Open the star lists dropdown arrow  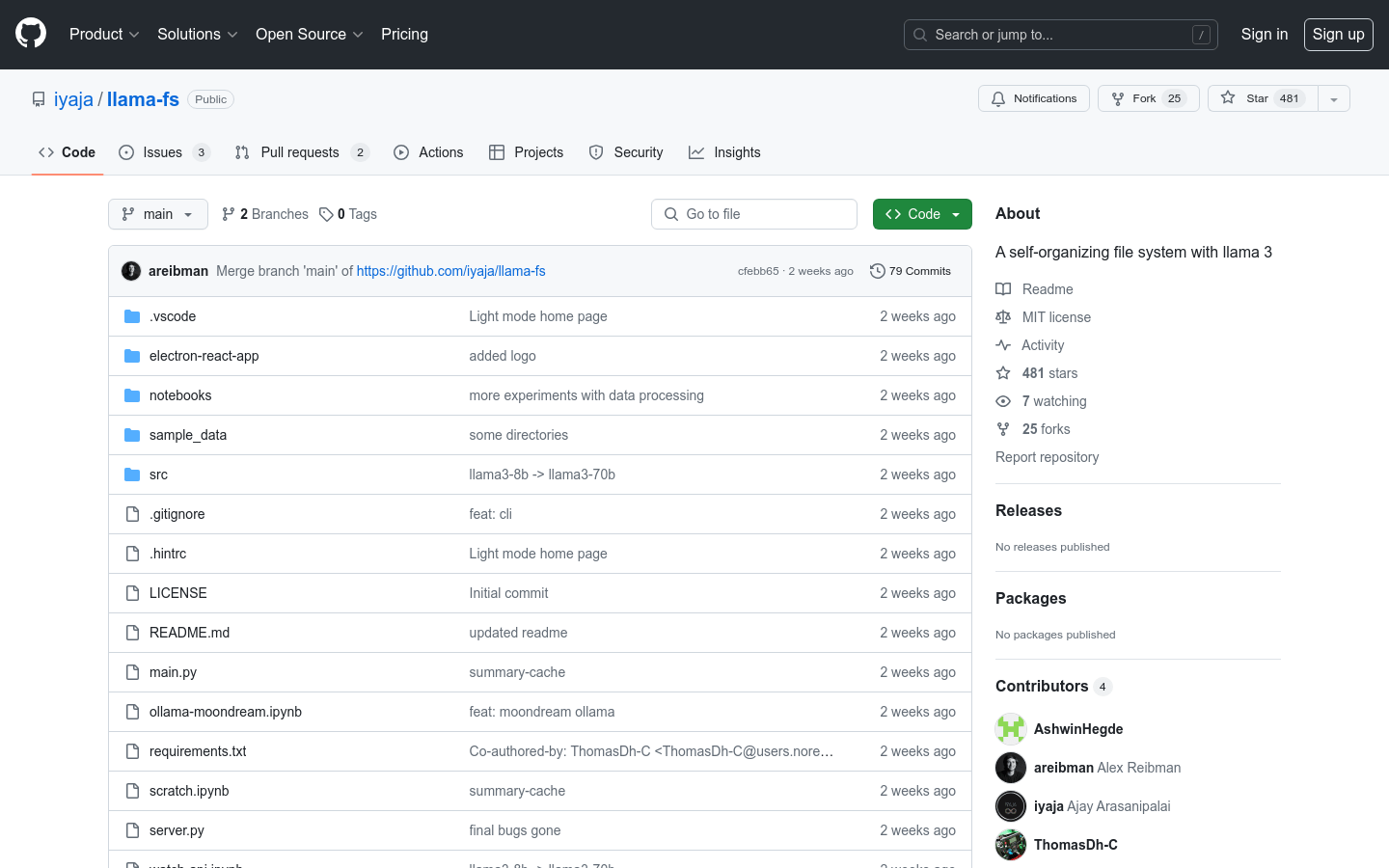click(x=1334, y=98)
